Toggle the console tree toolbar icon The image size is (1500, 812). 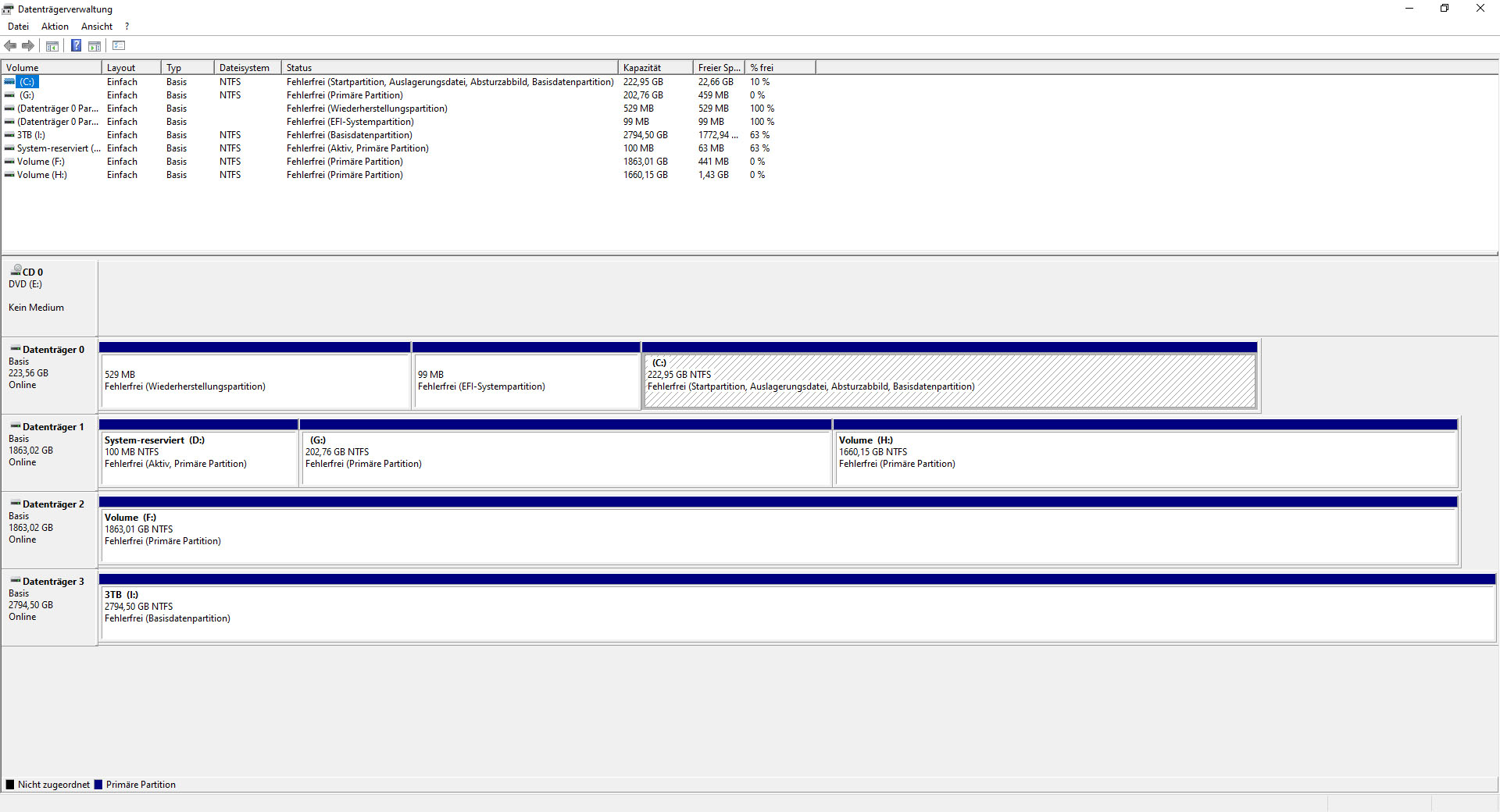coord(52,45)
